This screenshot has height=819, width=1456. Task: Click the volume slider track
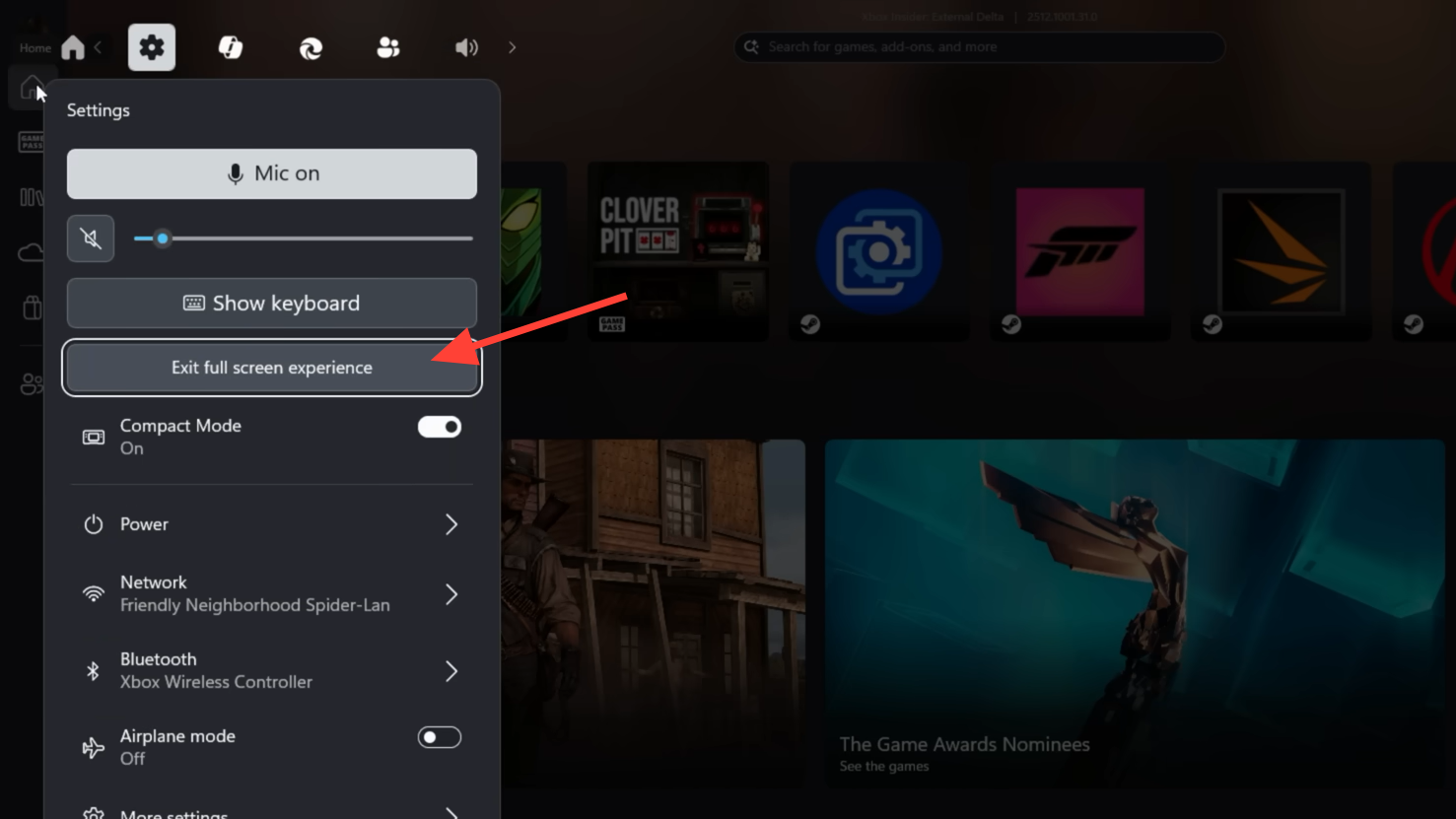pos(315,239)
